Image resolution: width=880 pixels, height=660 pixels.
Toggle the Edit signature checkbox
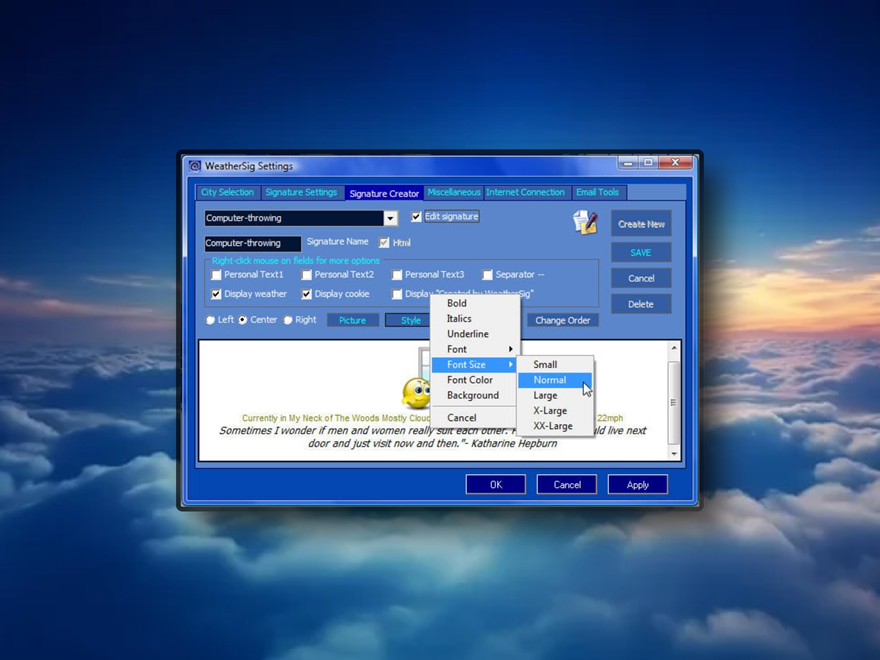tap(417, 217)
